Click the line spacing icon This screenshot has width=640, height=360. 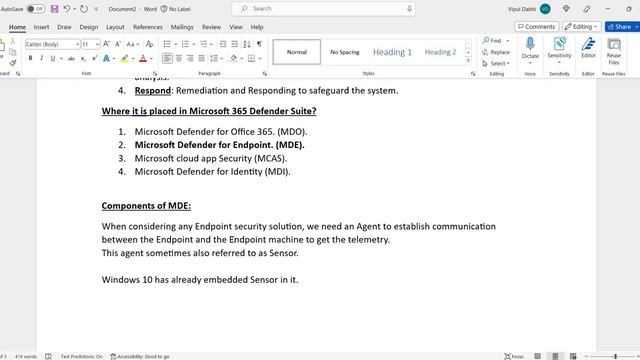(213, 58)
